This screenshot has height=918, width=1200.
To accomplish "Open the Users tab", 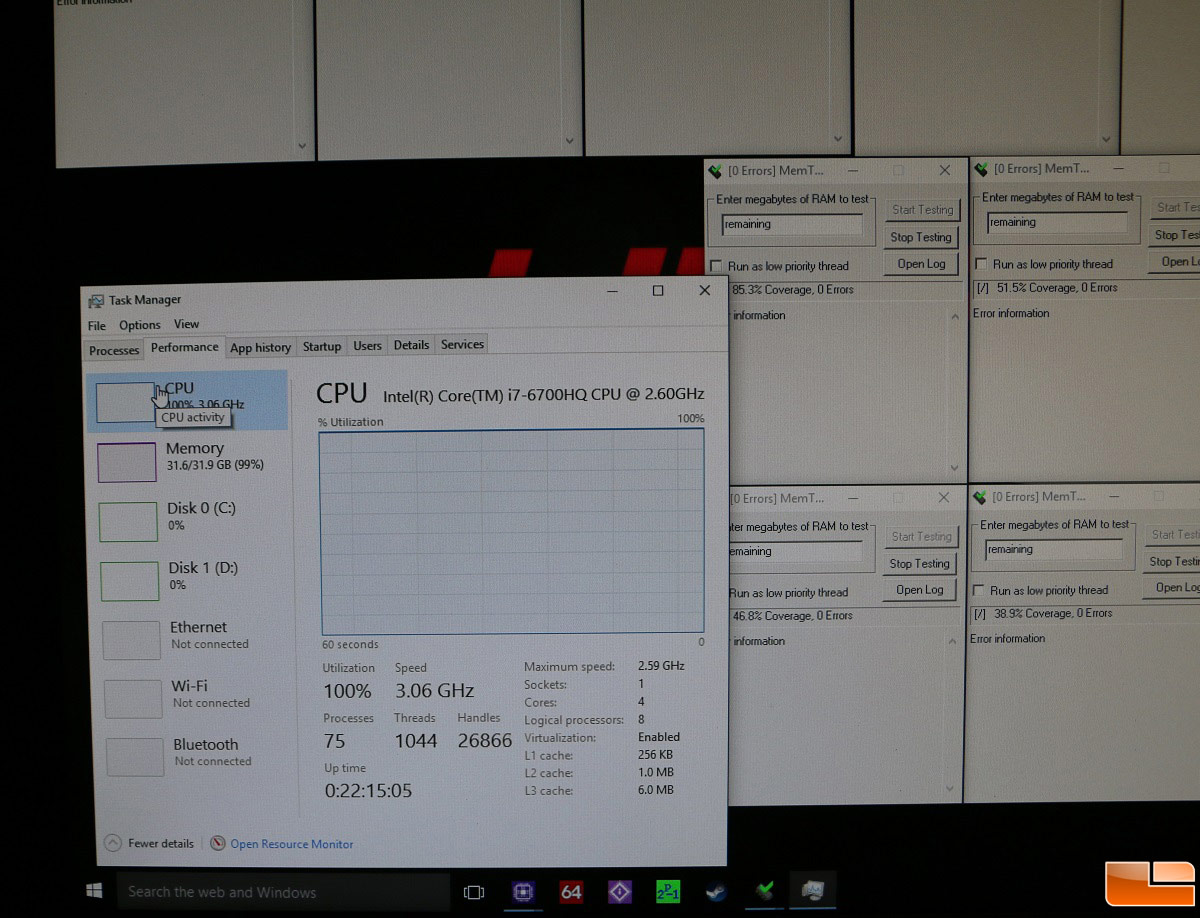I will [368, 346].
